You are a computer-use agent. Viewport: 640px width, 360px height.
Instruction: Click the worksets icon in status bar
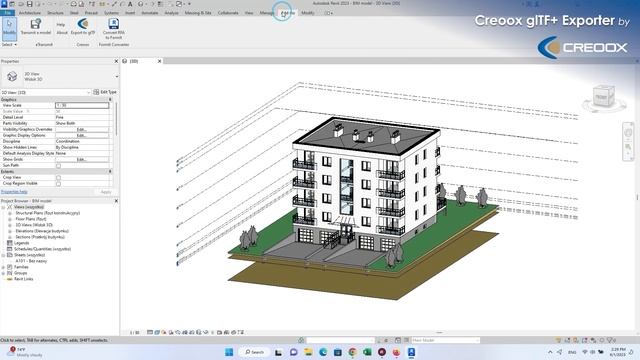point(301,340)
